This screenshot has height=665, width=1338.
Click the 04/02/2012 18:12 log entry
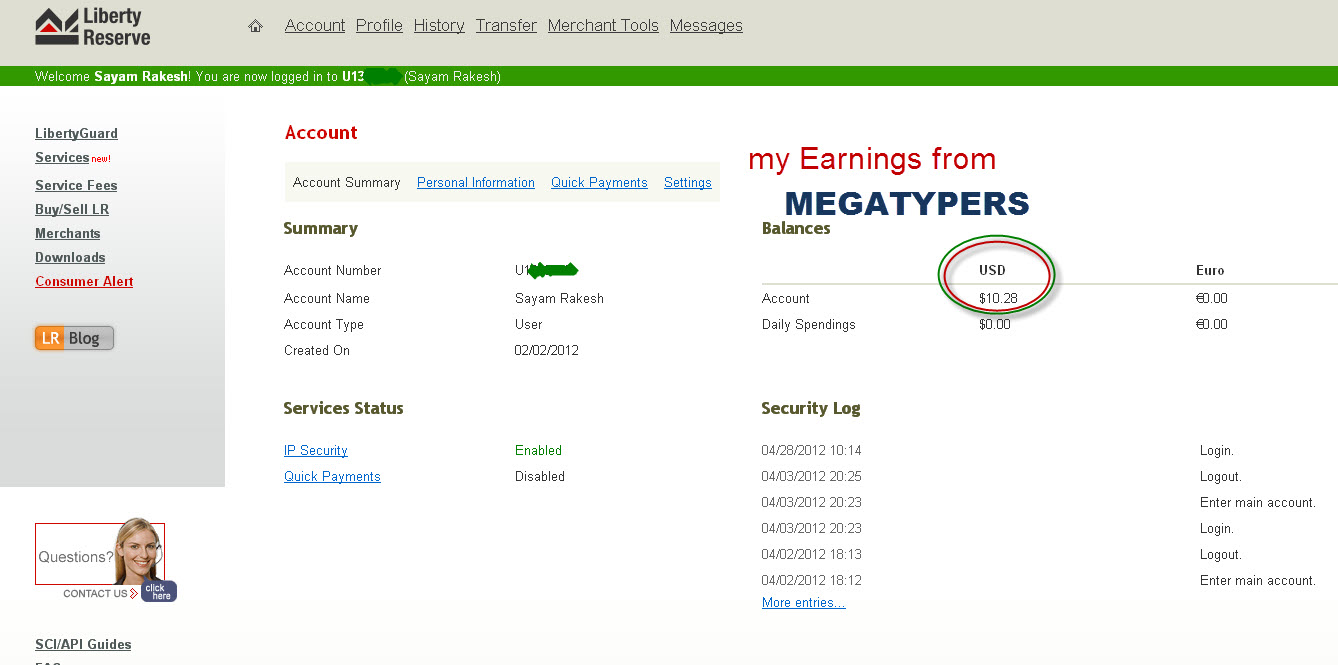[x=811, y=580]
